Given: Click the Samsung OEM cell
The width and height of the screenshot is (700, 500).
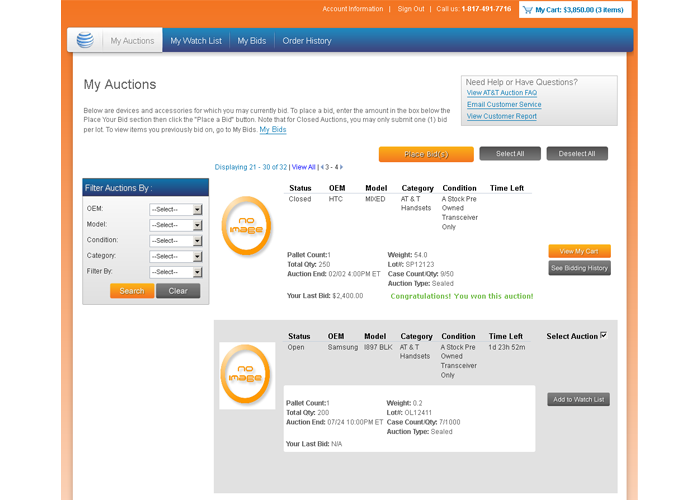Looking at the screenshot, I should 343,347.
